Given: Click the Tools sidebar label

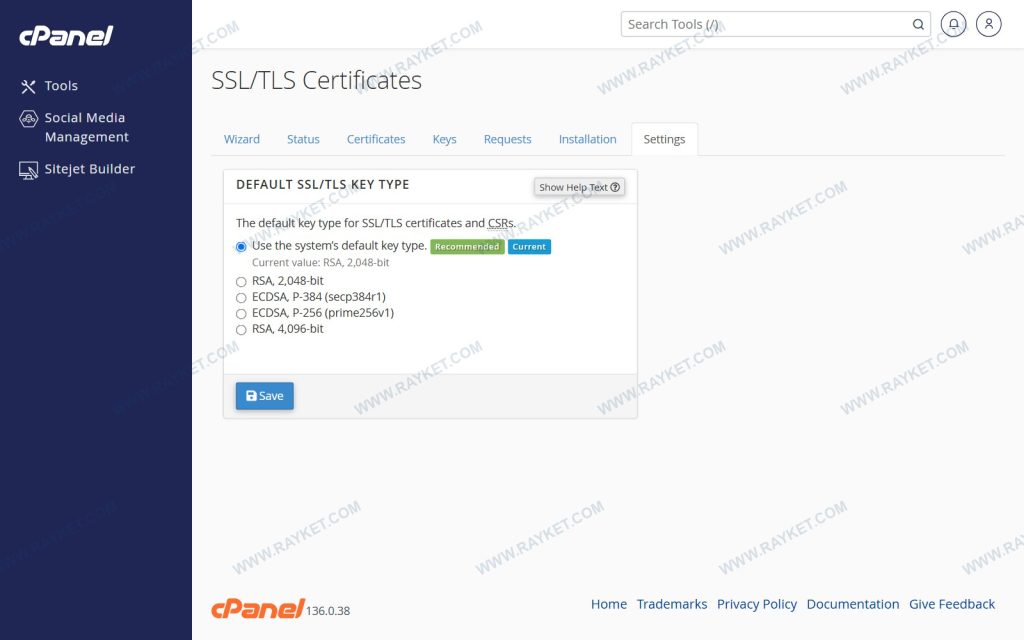Looking at the screenshot, I should [x=61, y=86].
